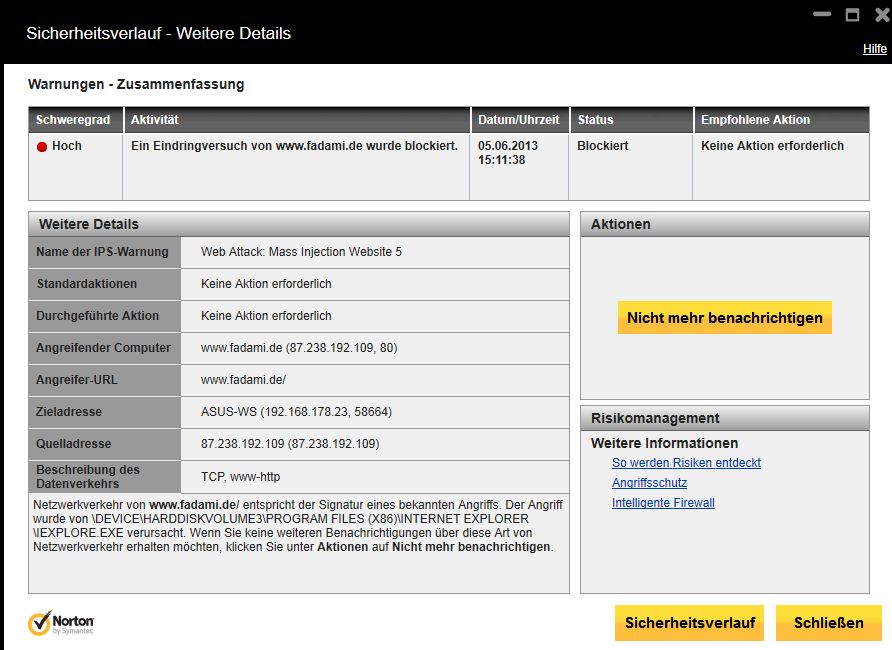This screenshot has width=892, height=650.
Task: Click the Norton checkmark logo icon
Action: [39, 623]
